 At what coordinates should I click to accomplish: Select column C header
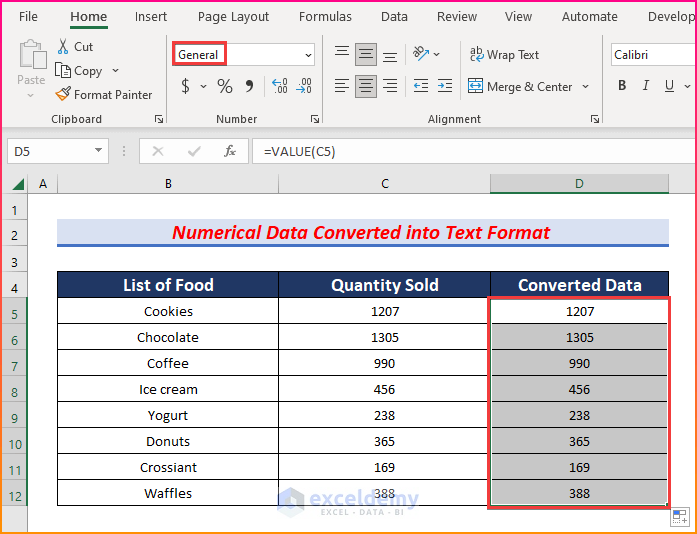pos(385,184)
